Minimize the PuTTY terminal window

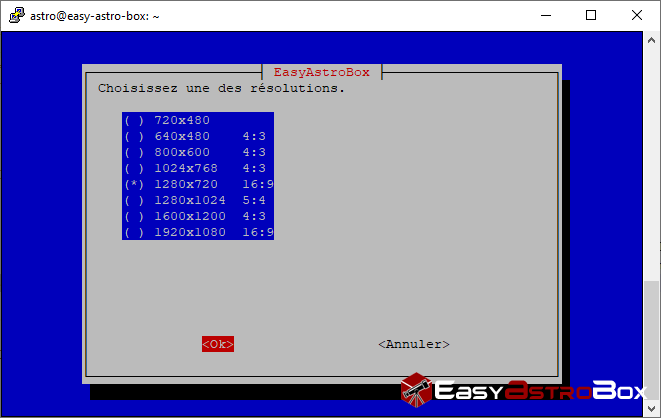546,15
